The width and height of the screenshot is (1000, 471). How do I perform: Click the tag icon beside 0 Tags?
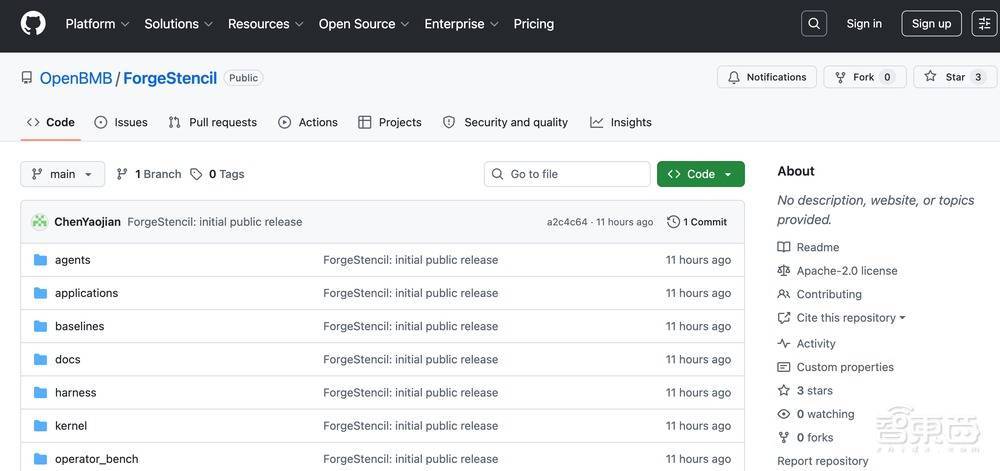[196, 174]
